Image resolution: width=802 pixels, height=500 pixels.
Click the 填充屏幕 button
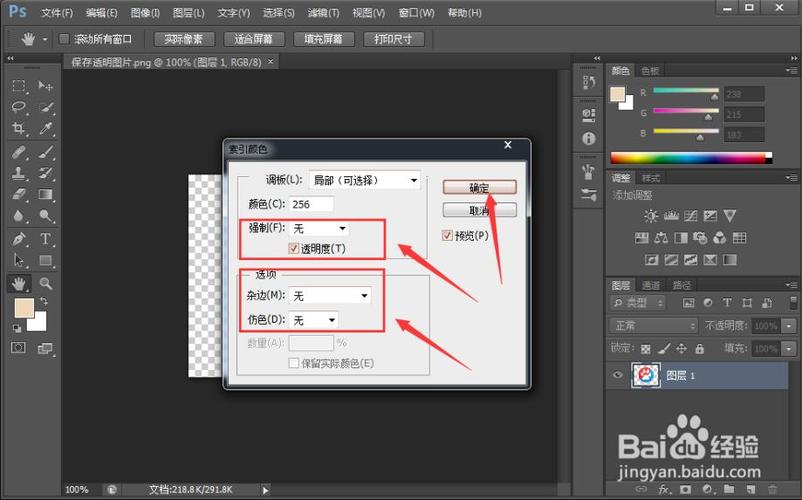click(x=323, y=39)
